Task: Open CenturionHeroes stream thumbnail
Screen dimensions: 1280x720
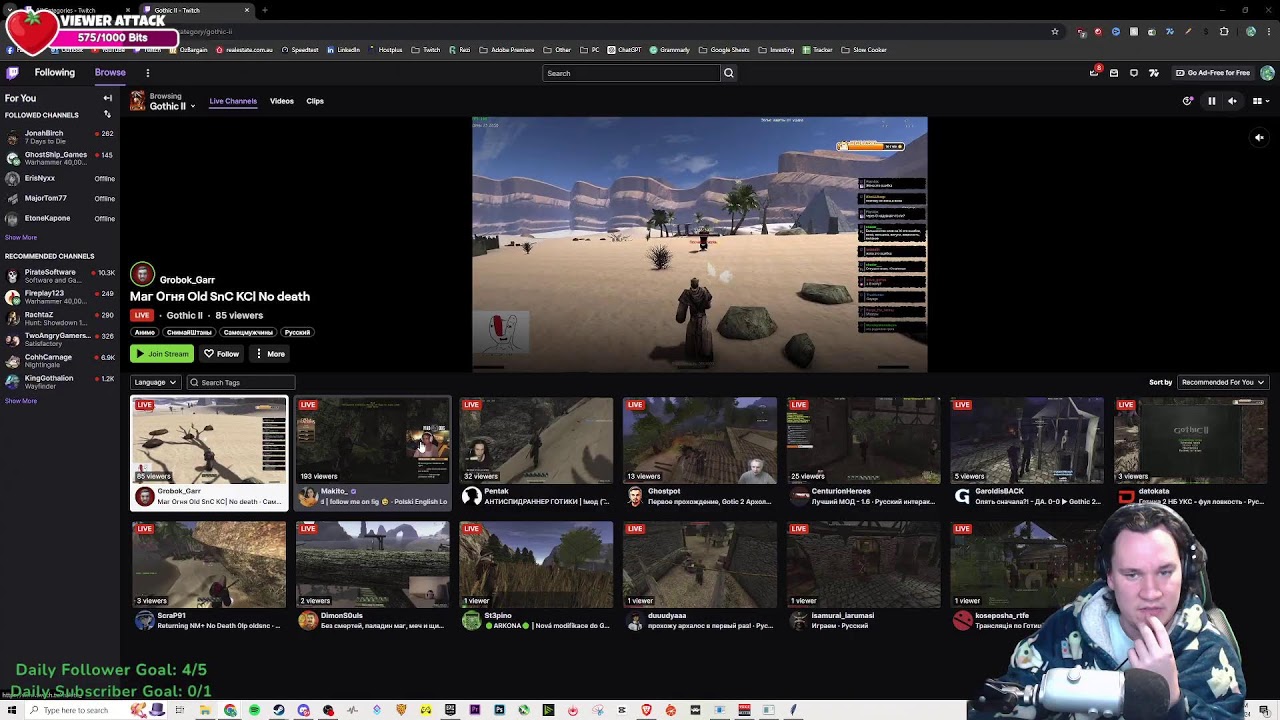Action: (864, 440)
